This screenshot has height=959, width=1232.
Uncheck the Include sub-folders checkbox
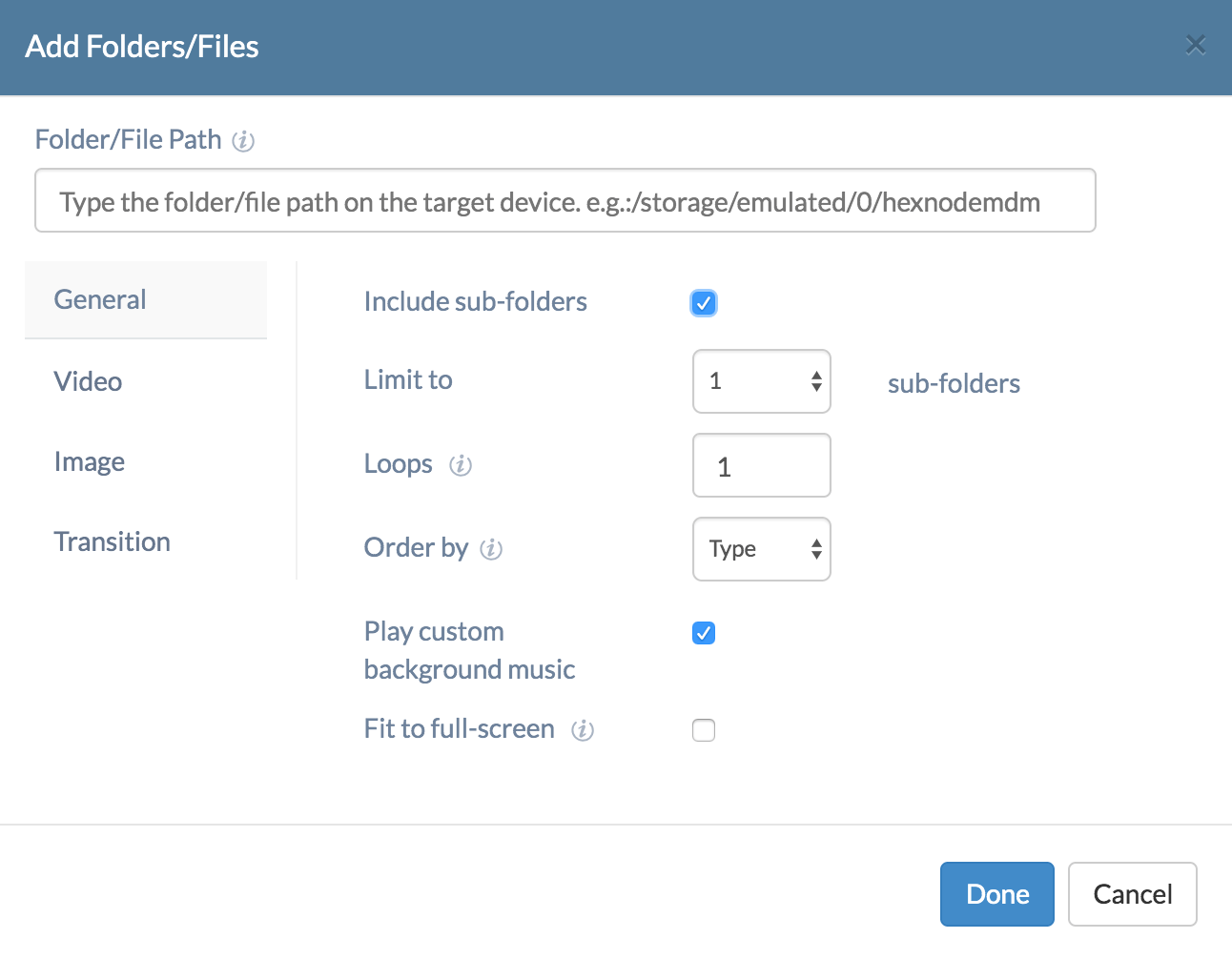[x=704, y=303]
